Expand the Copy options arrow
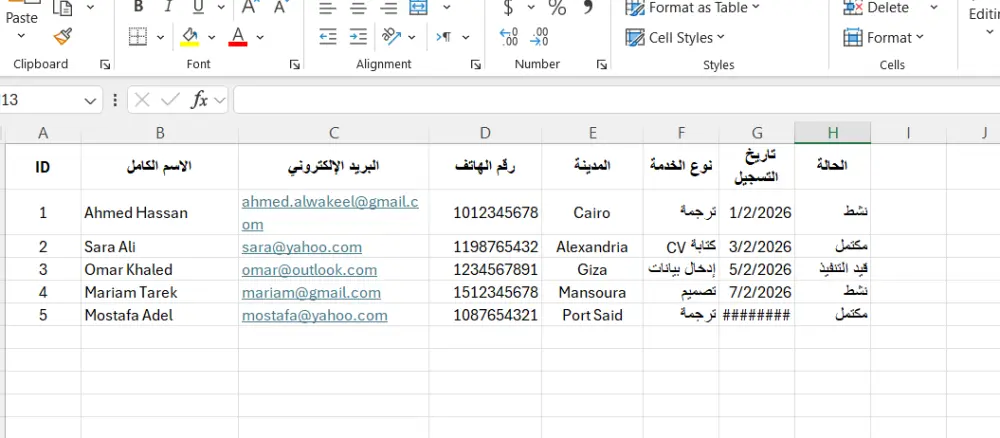1000x438 pixels. coord(90,7)
